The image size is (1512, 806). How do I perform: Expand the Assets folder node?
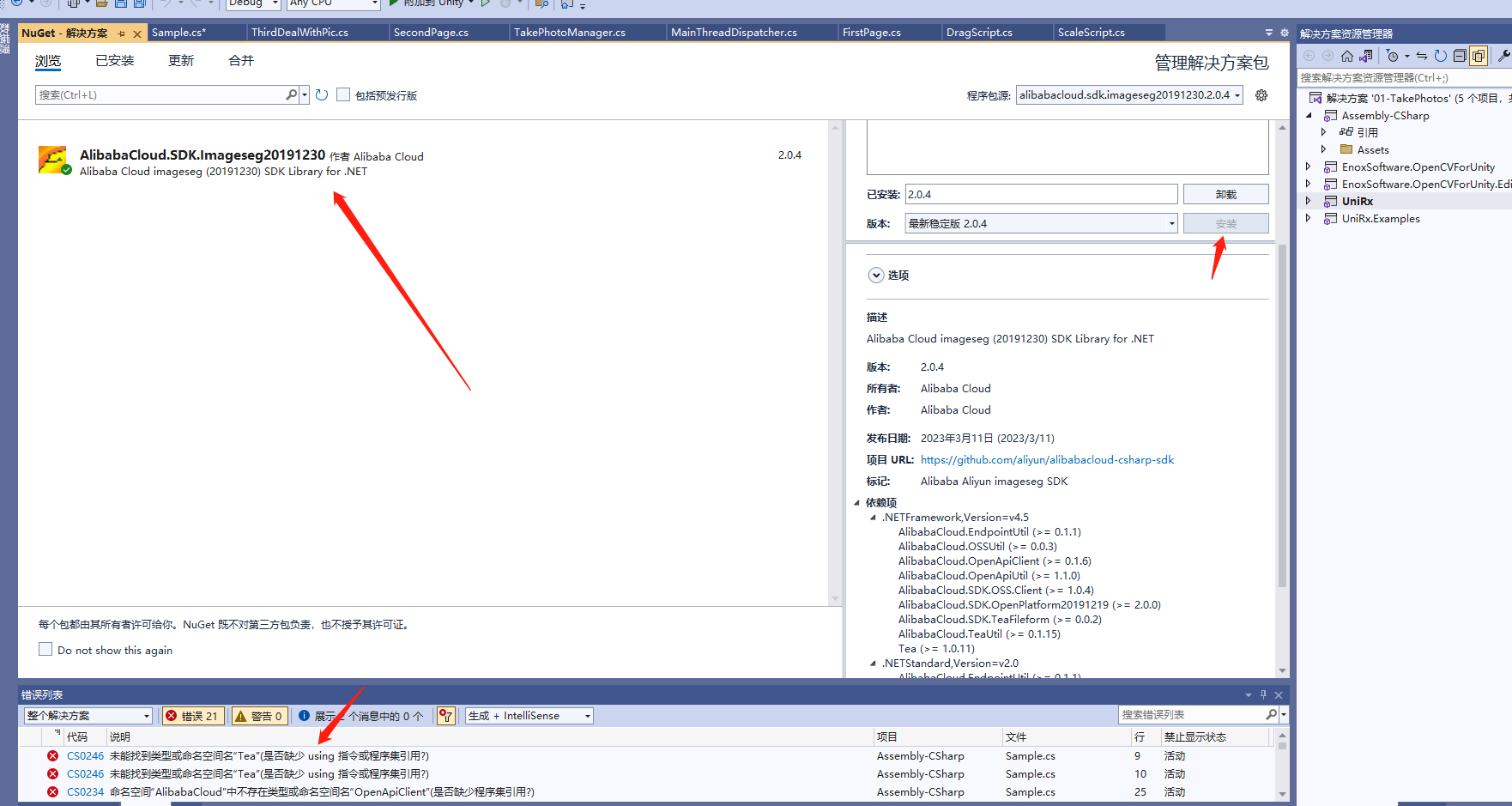tap(1323, 149)
